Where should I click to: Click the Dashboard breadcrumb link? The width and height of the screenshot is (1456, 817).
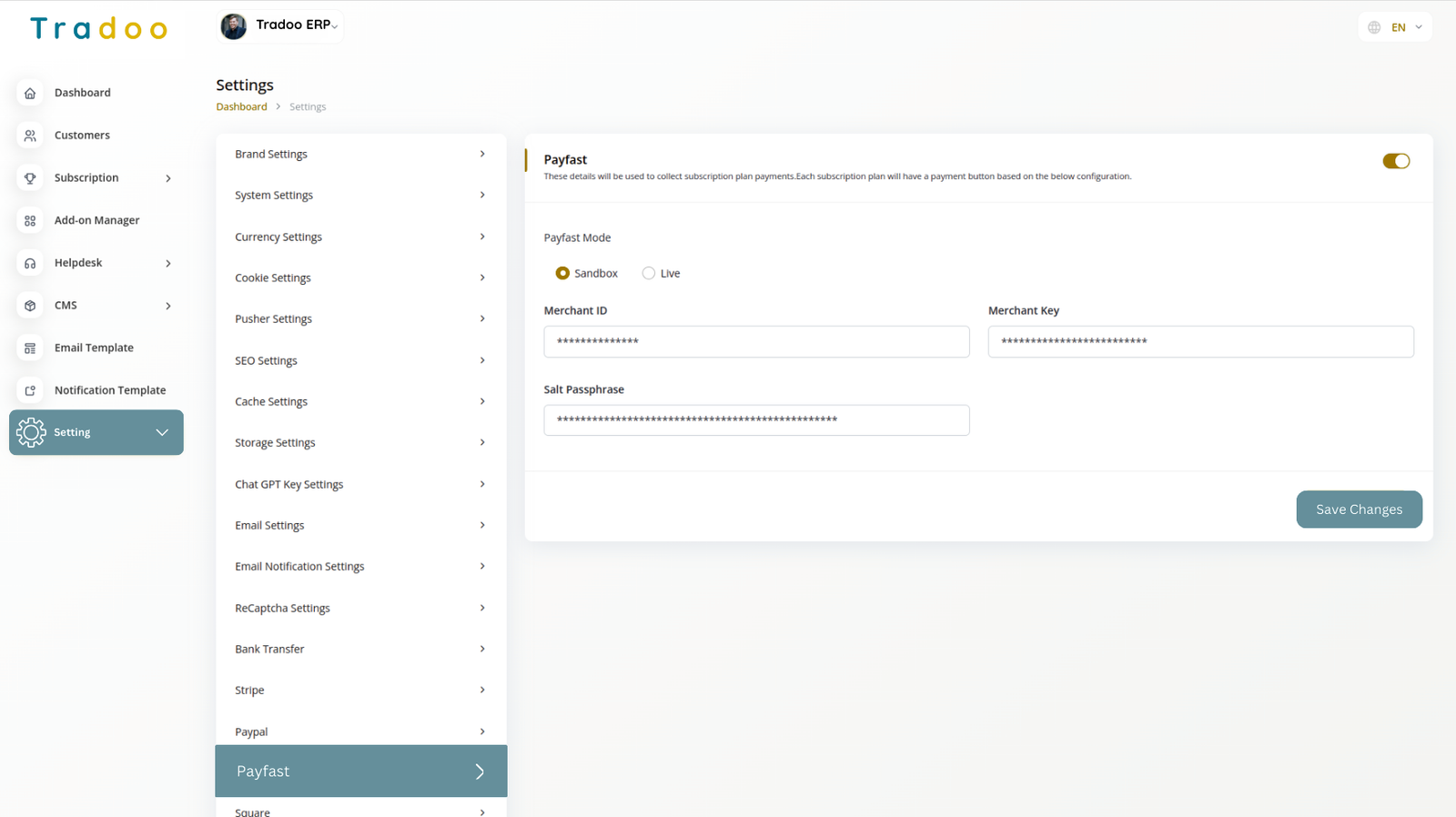[x=241, y=107]
